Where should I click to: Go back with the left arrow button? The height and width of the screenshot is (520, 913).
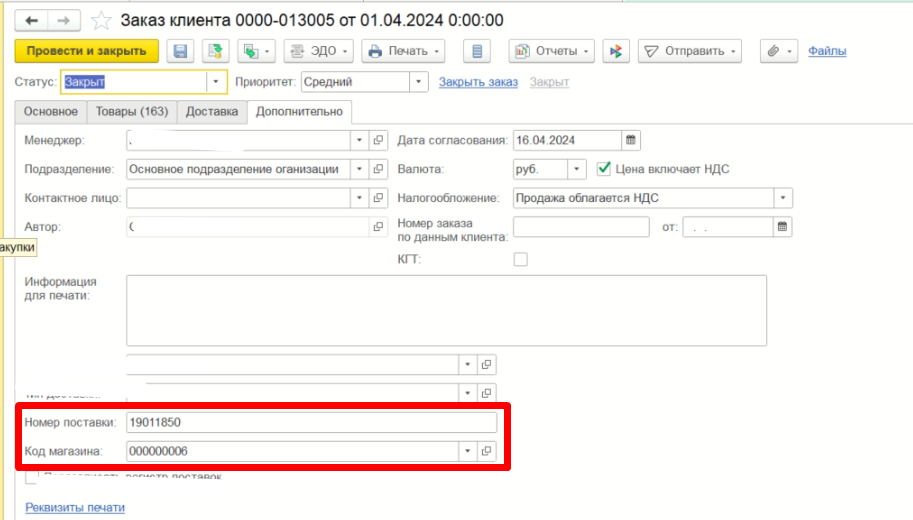click(31, 21)
